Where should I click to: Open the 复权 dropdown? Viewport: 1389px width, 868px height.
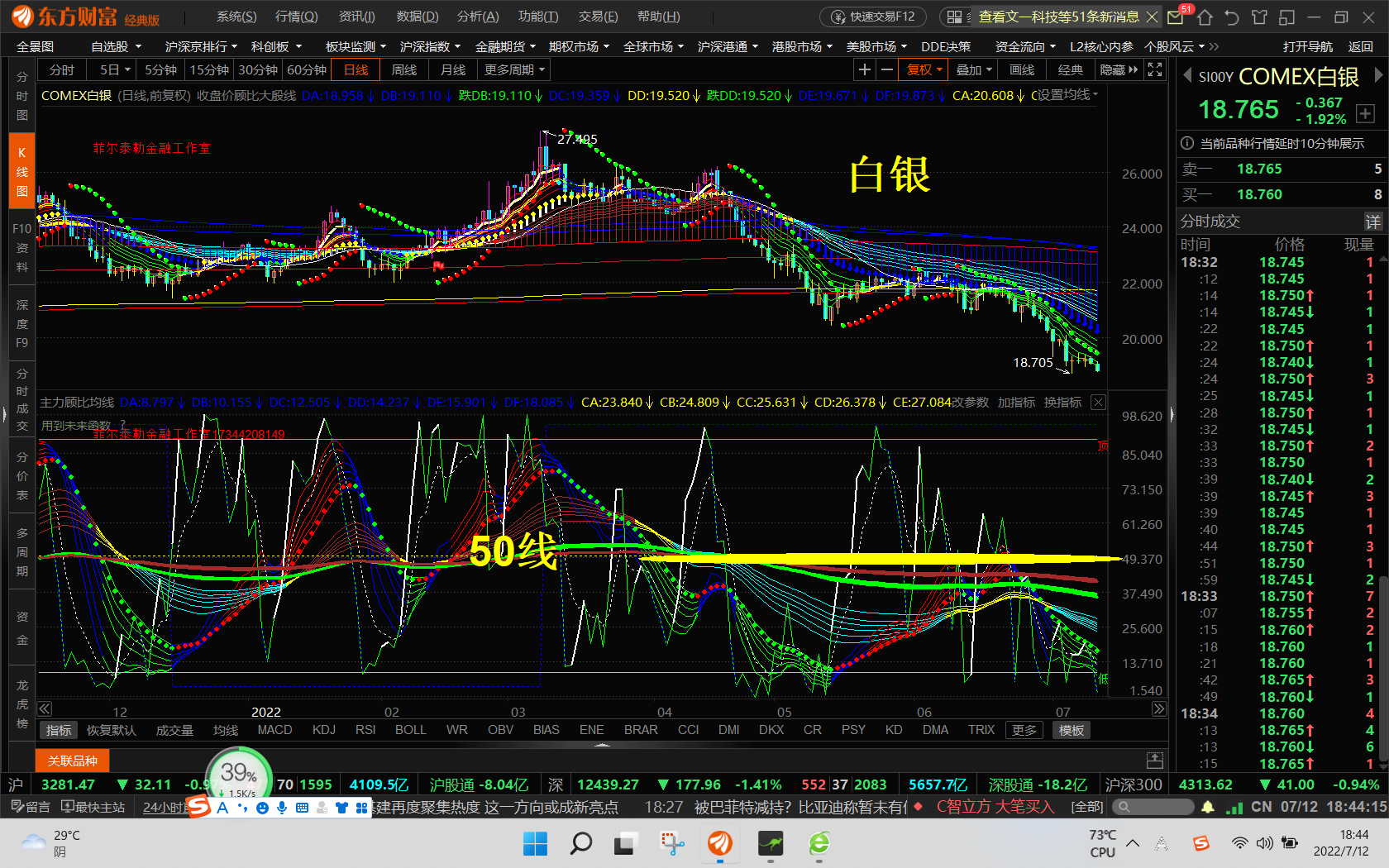pyautogui.click(x=924, y=70)
